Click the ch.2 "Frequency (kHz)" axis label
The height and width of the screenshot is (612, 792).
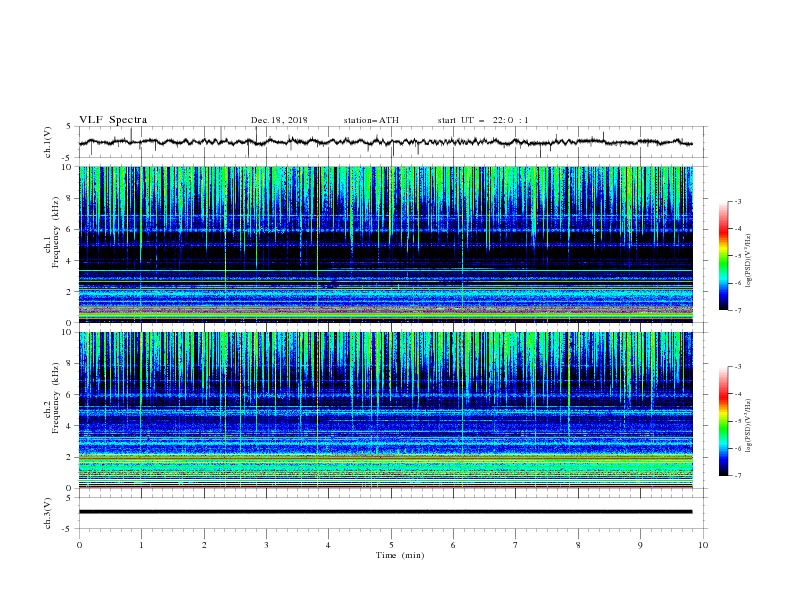tap(55, 398)
